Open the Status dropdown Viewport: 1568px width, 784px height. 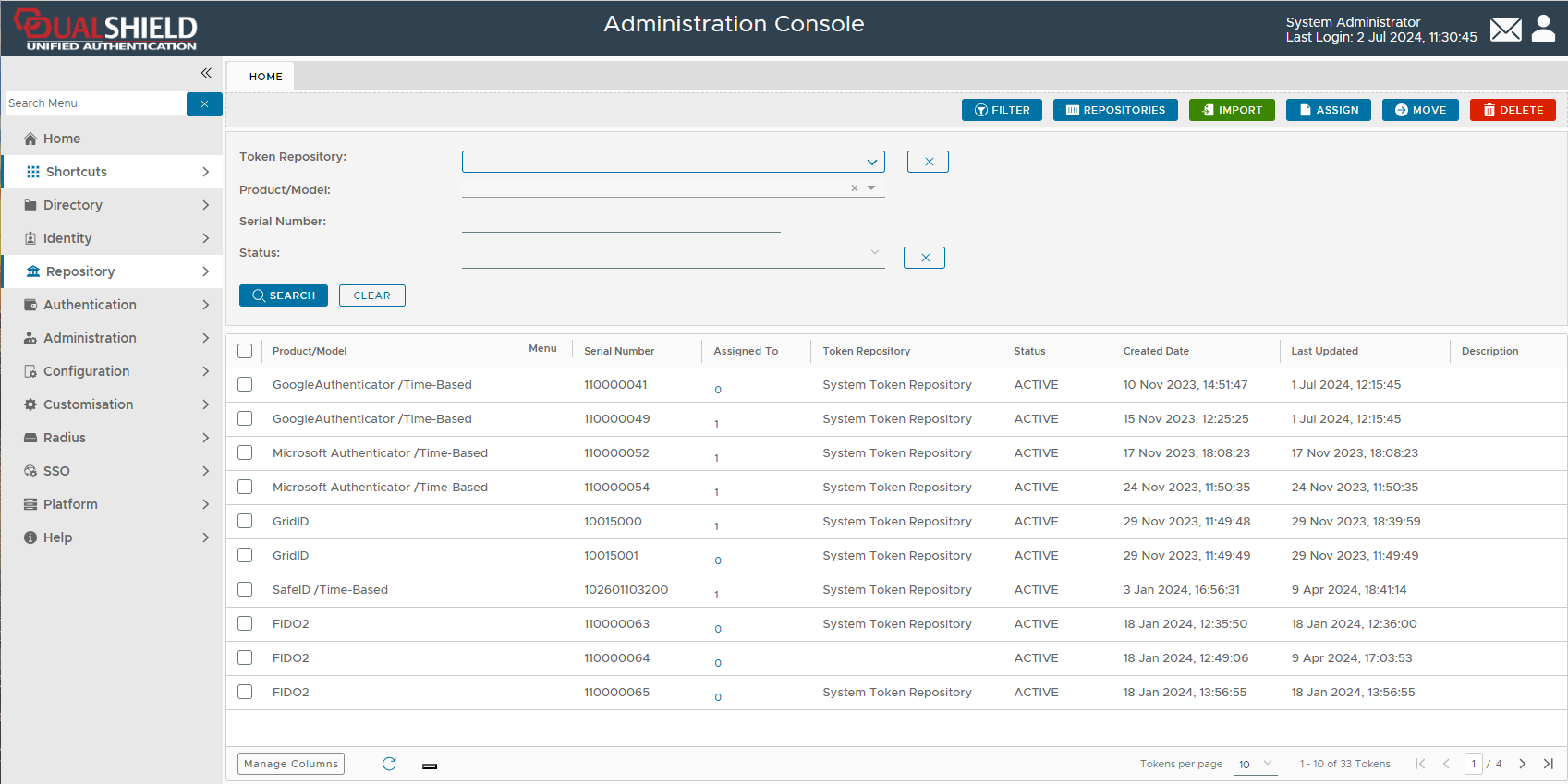673,253
